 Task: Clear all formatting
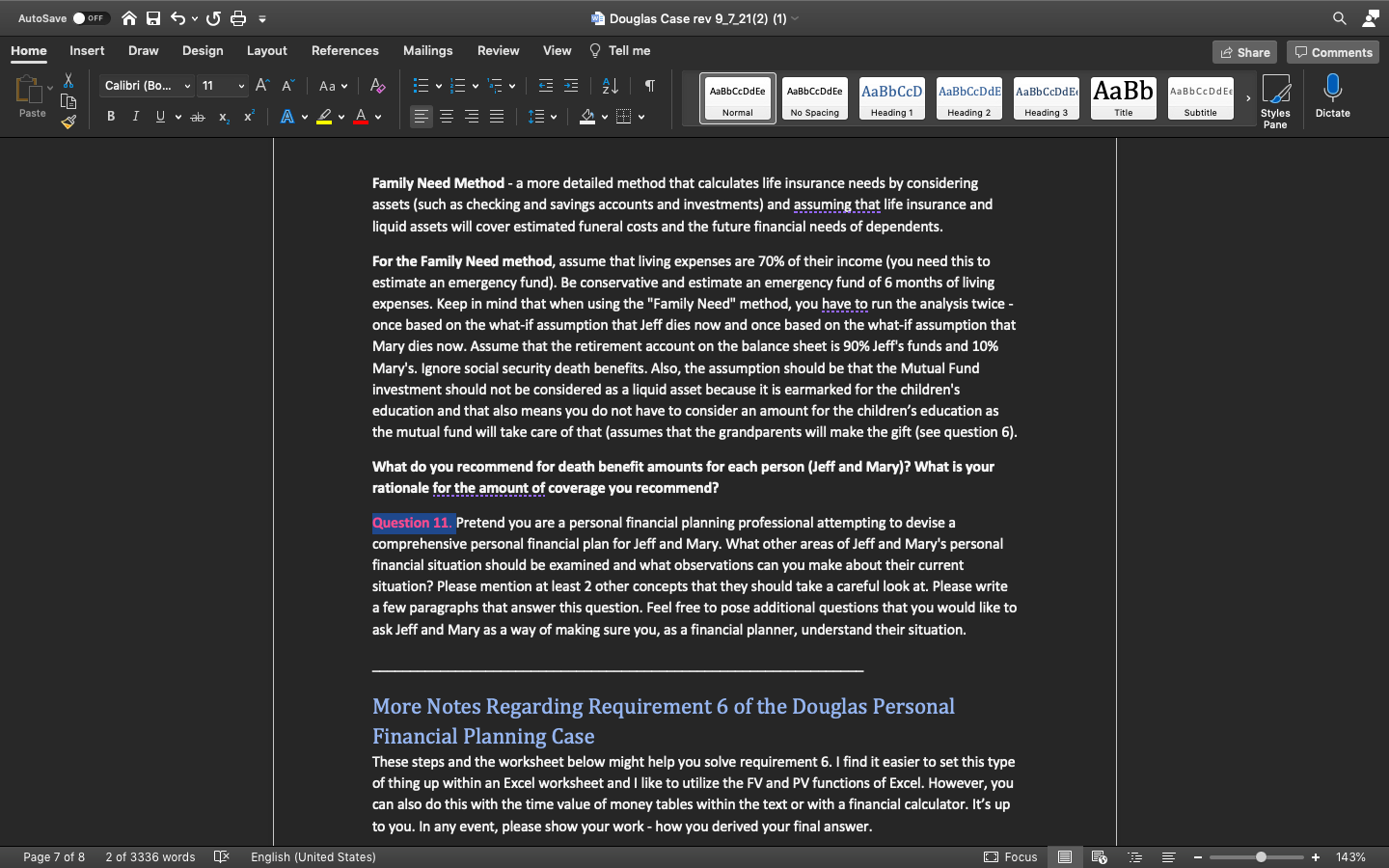tap(377, 86)
